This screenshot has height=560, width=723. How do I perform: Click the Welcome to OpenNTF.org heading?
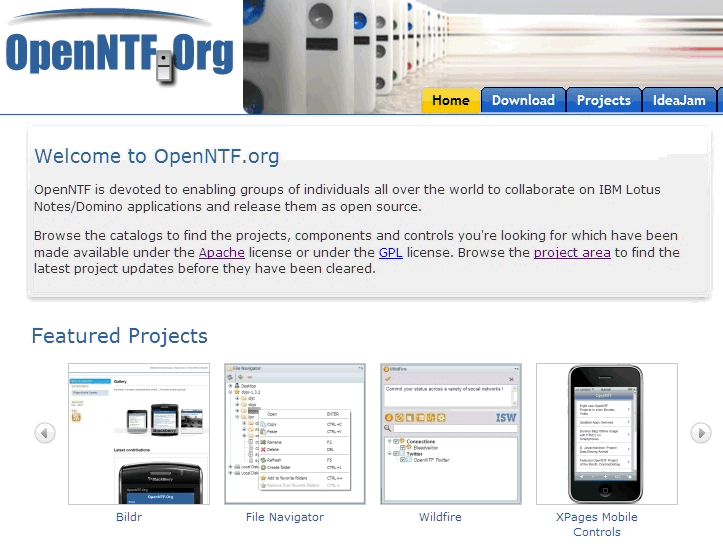pyautogui.click(x=157, y=156)
